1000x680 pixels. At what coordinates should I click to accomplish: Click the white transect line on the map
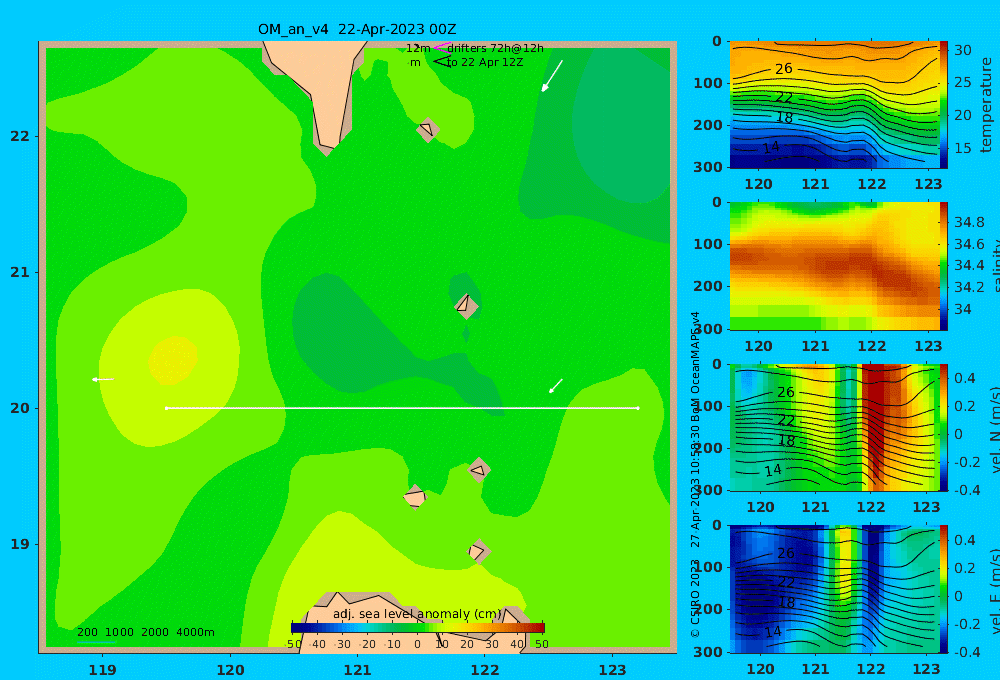pyautogui.click(x=402, y=408)
